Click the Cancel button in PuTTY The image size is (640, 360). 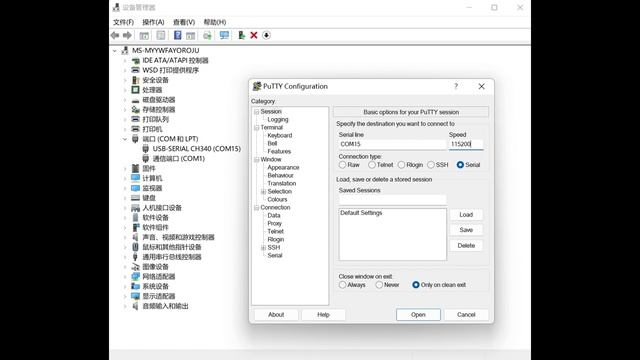(x=466, y=315)
